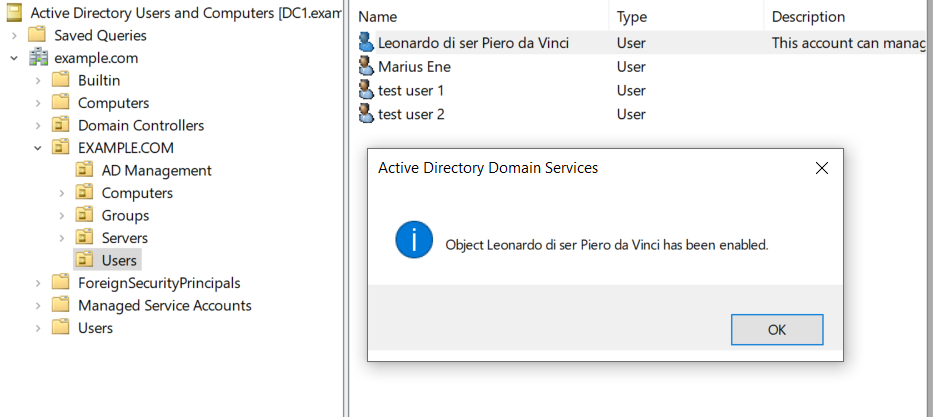Click the Leonardo di ser Piero user icon

[366, 43]
